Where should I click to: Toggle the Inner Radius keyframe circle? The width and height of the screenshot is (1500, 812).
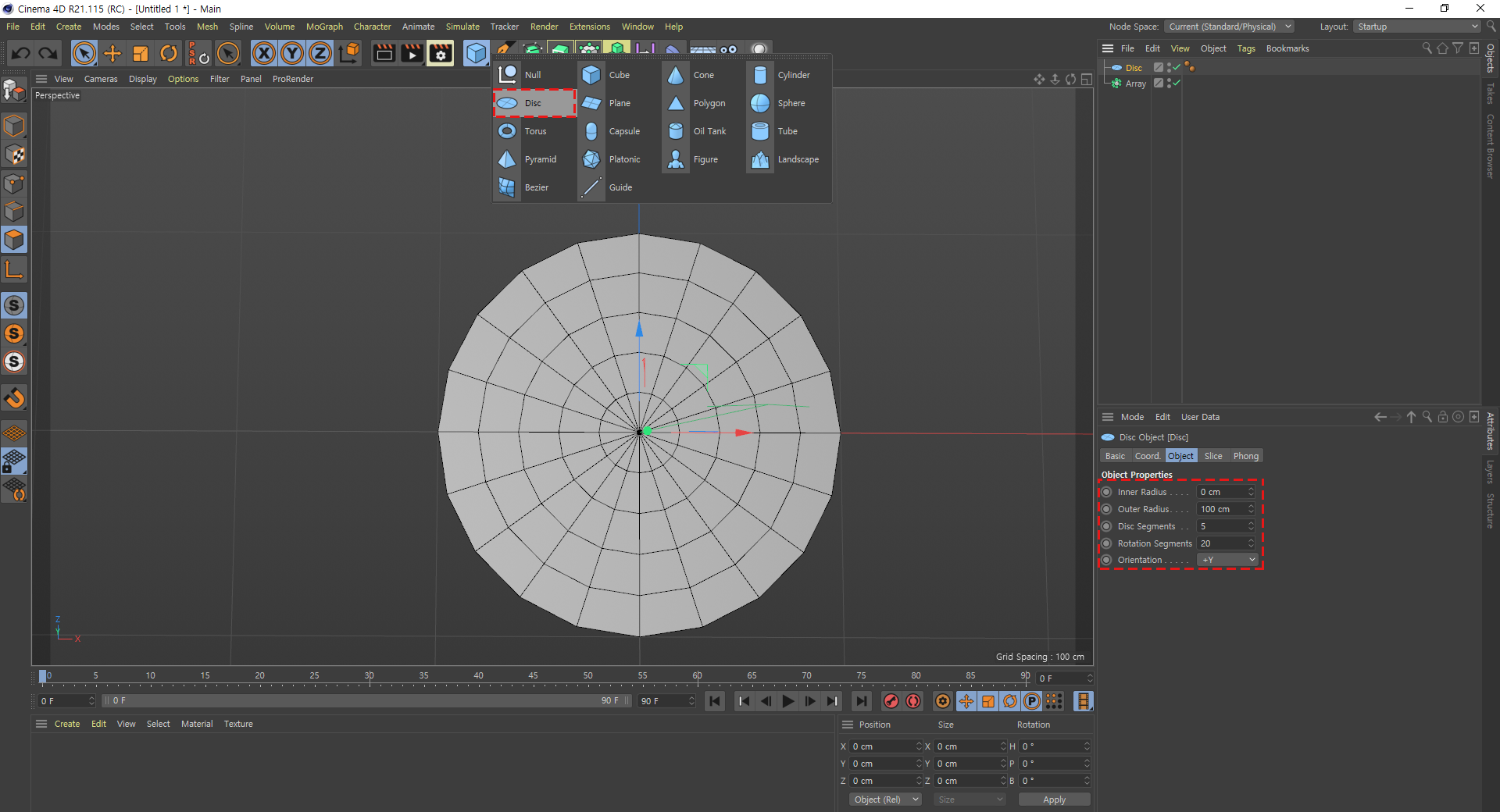pyautogui.click(x=1106, y=492)
